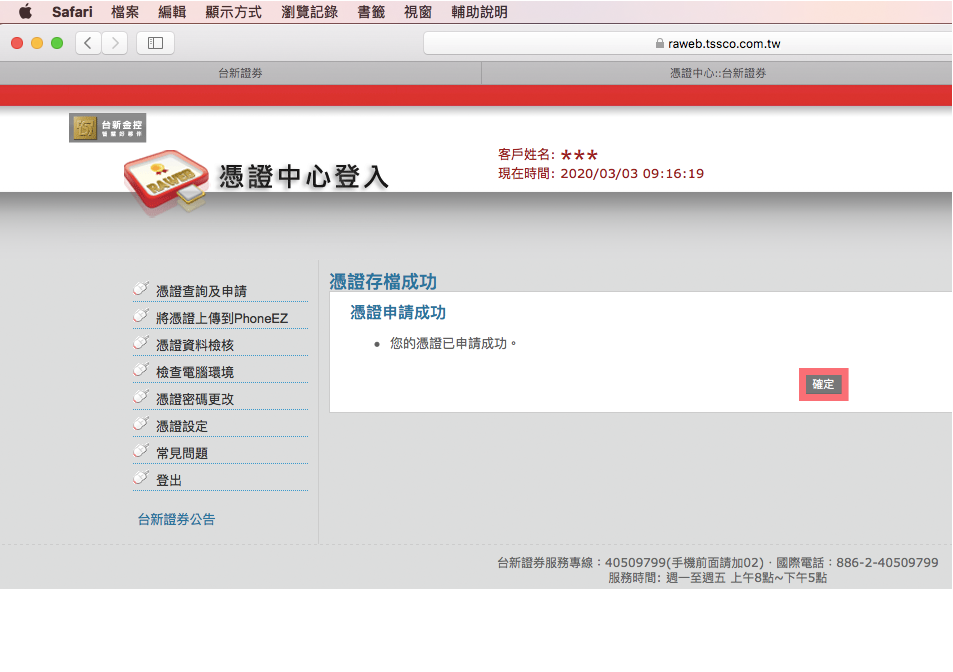The image size is (953, 672).
Task: Open the 書籤 menu
Action: point(371,12)
